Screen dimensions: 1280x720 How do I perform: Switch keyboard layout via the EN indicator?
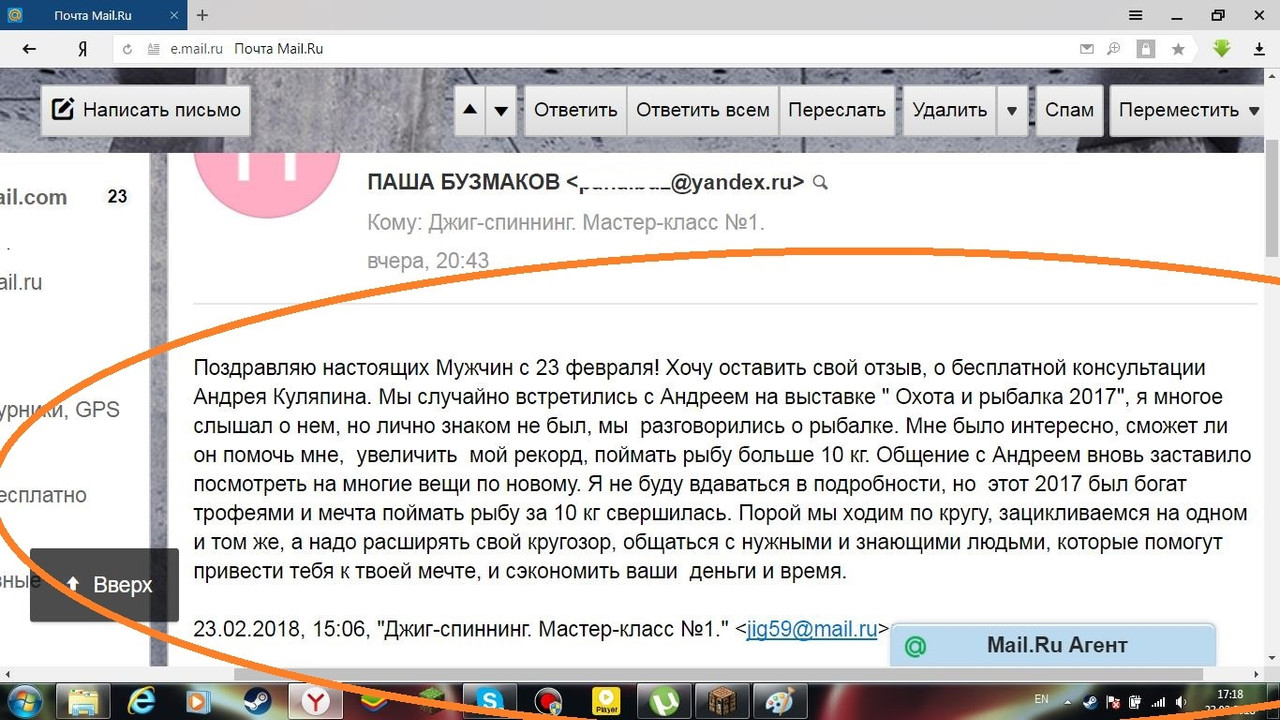click(x=1040, y=699)
